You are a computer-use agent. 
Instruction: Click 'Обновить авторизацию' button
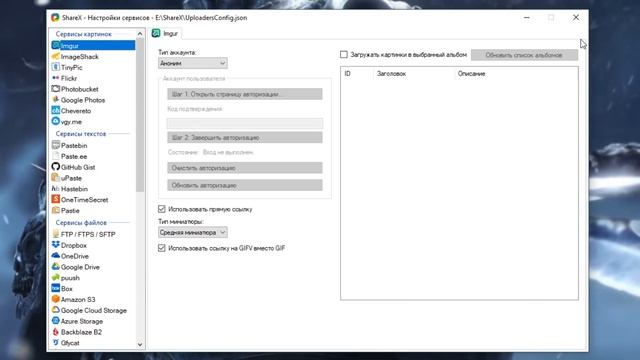click(244, 185)
